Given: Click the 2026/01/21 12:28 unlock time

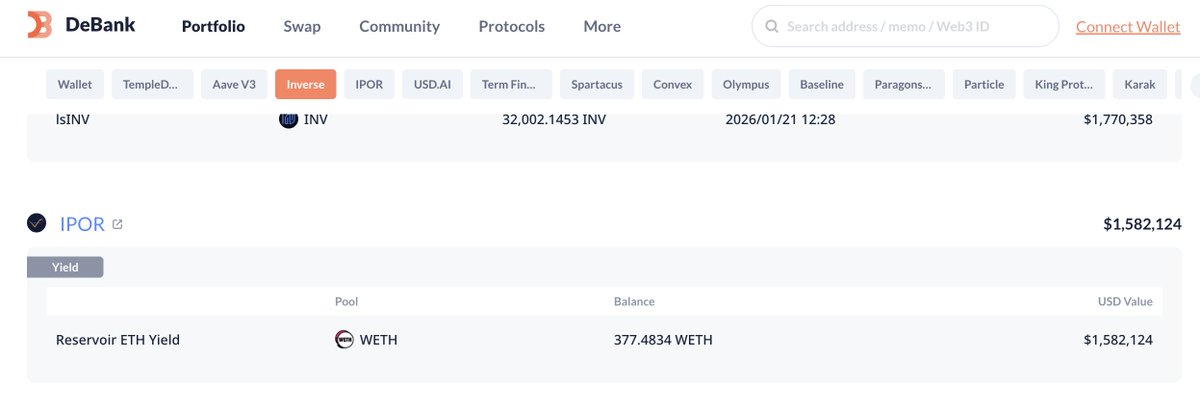Looking at the screenshot, I should click(780, 120).
